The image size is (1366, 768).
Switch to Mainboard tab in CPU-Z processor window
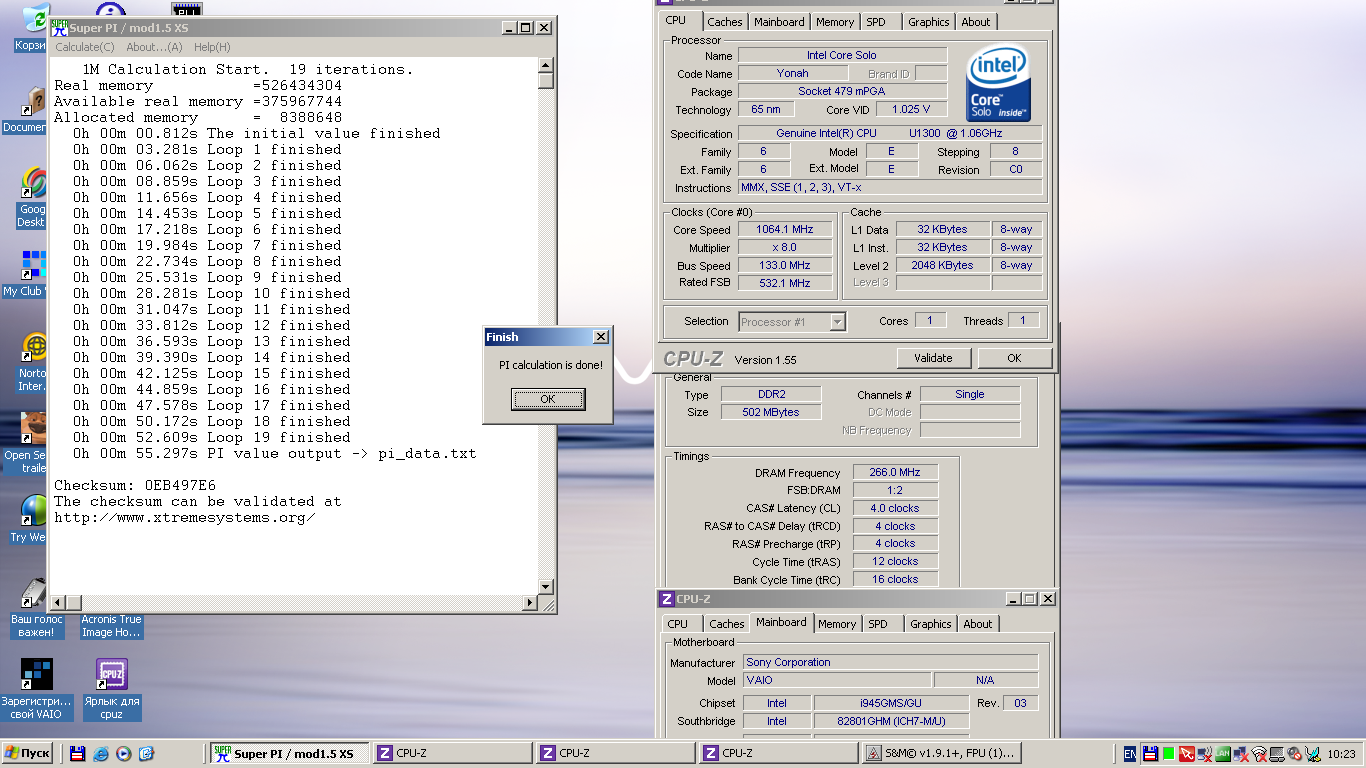[779, 22]
